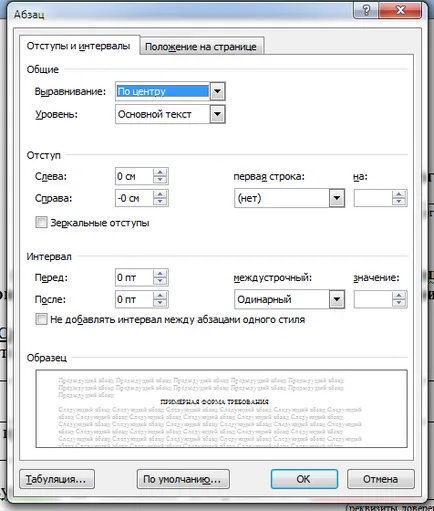Viewport: 434px width, 511px height.
Task: Open the Help question mark button
Action: (366, 11)
